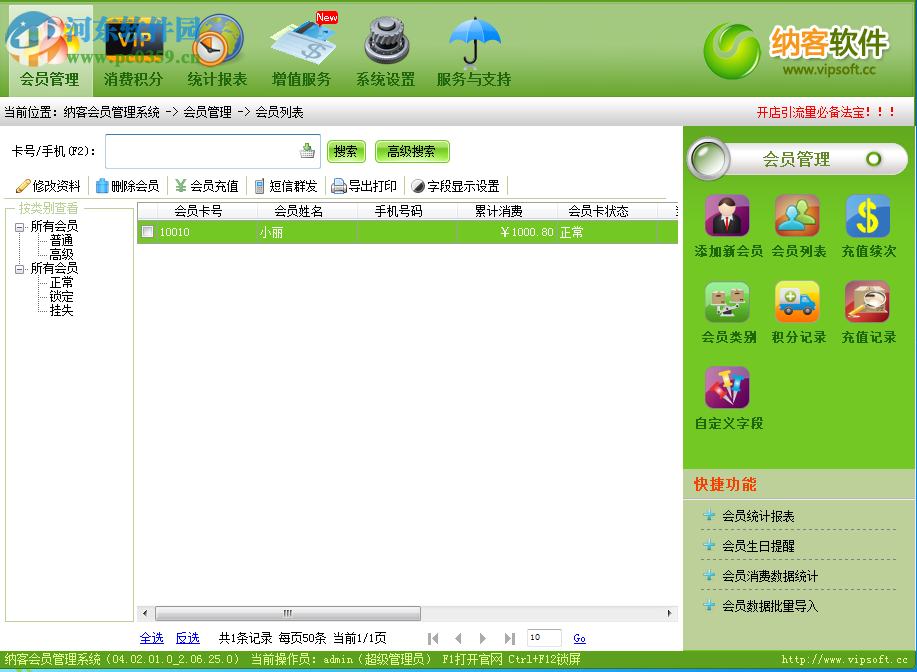Click the page number input field
Image resolution: width=917 pixels, height=672 pixels.
pos(543,635)
